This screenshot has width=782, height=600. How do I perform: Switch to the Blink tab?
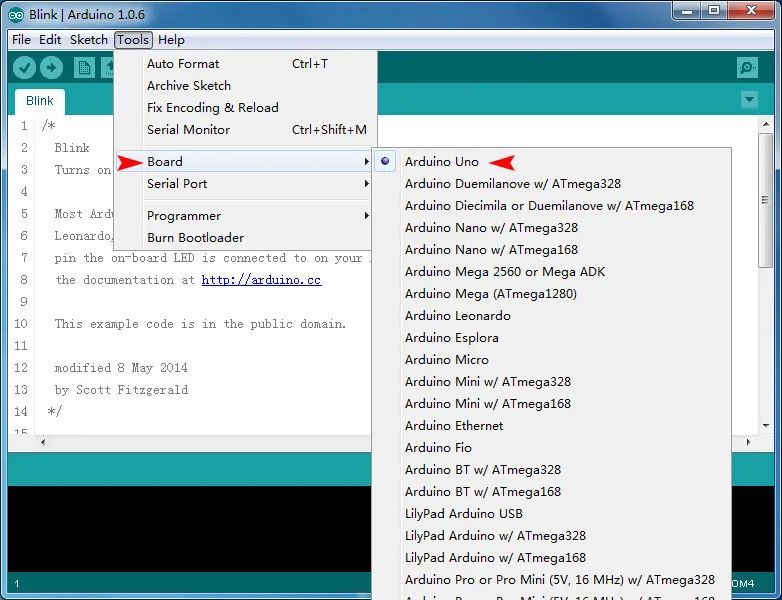[39, 101]
